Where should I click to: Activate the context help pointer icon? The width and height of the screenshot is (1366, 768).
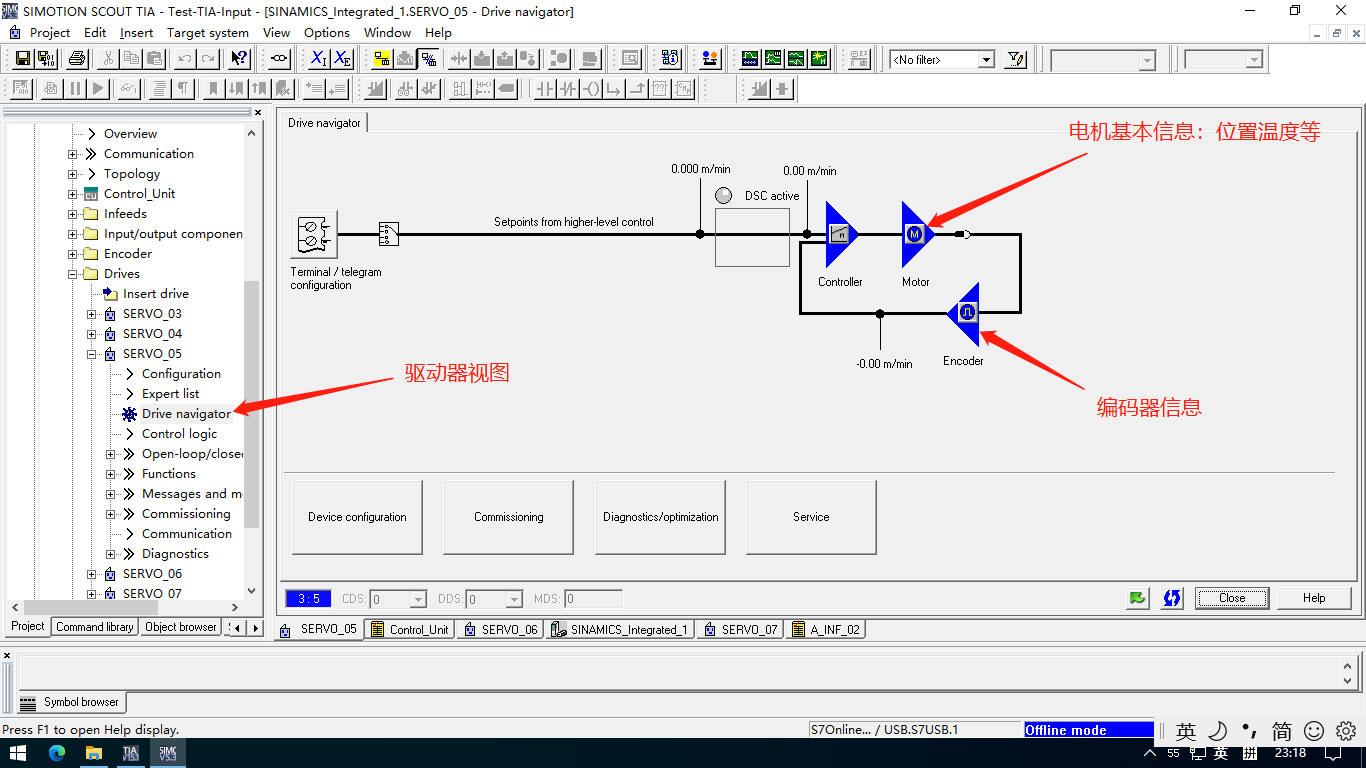point(239,59)
